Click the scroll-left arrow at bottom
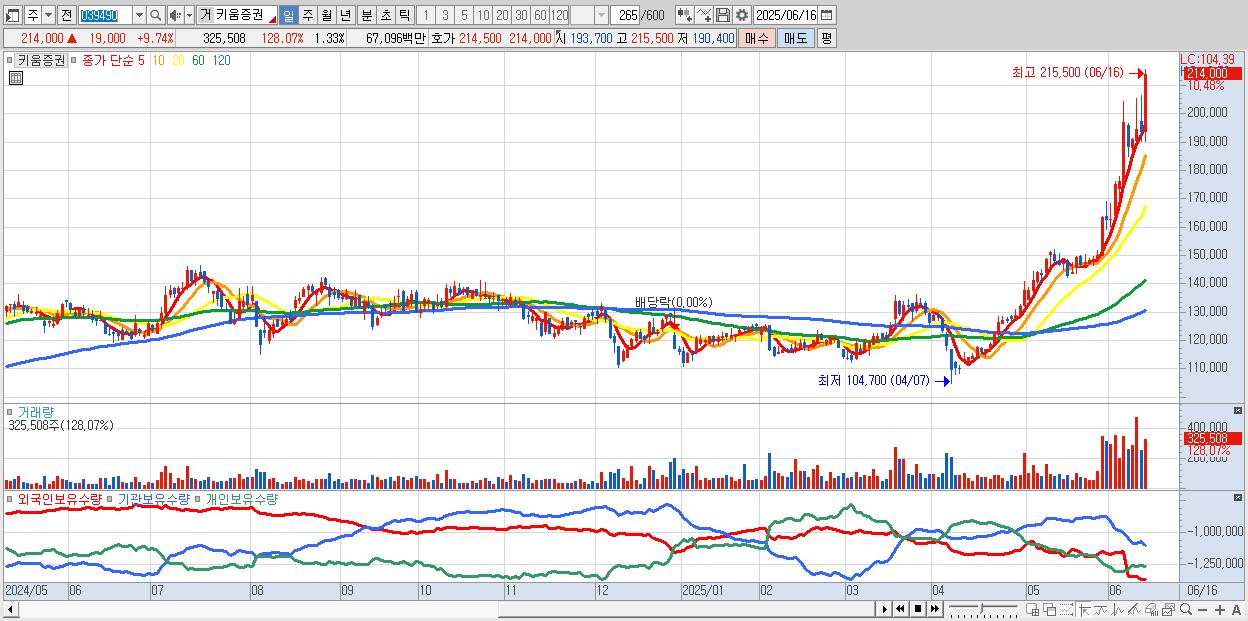 pos(11,610)
